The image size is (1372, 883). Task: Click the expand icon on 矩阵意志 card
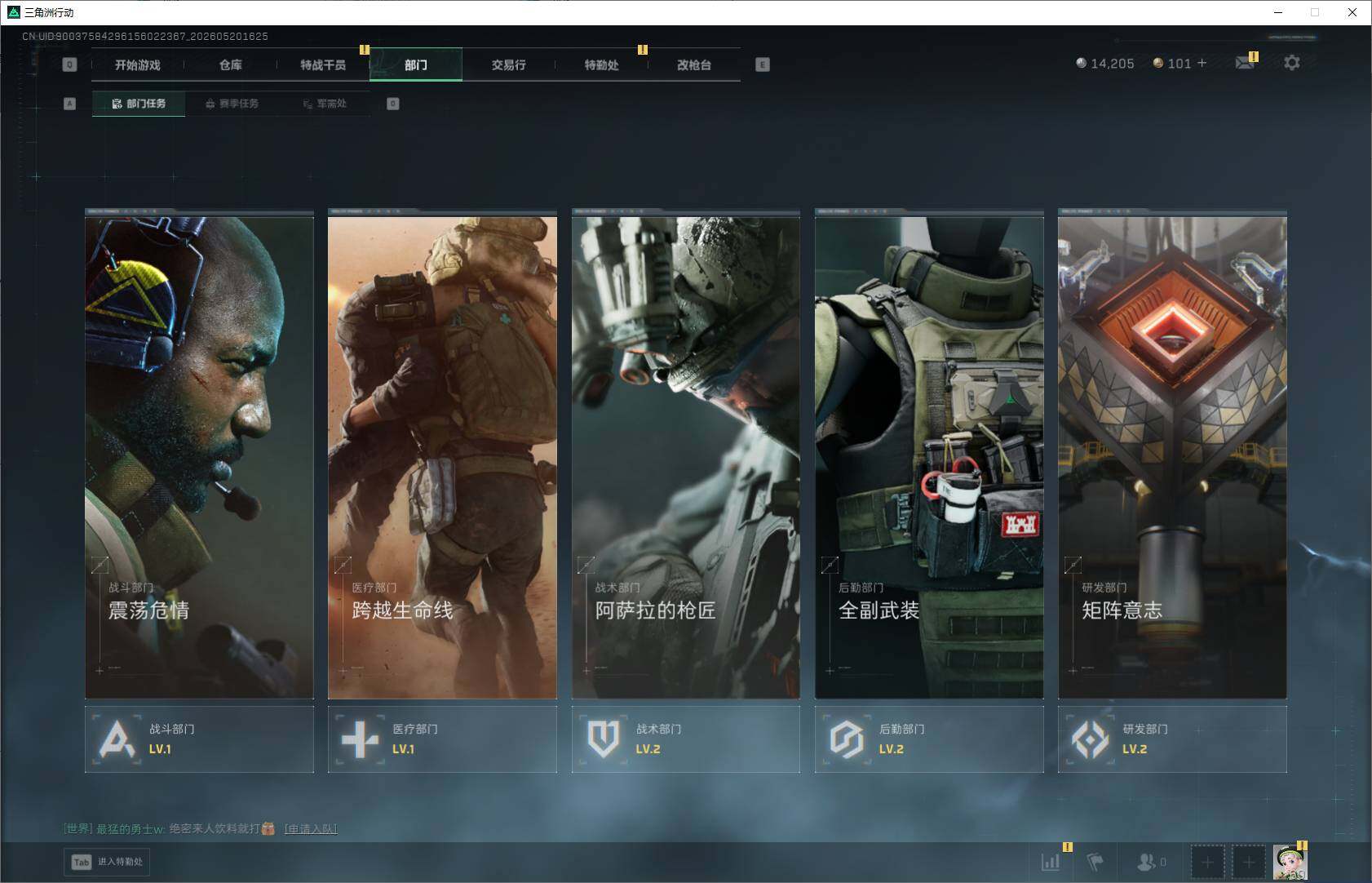[1073, 565]
